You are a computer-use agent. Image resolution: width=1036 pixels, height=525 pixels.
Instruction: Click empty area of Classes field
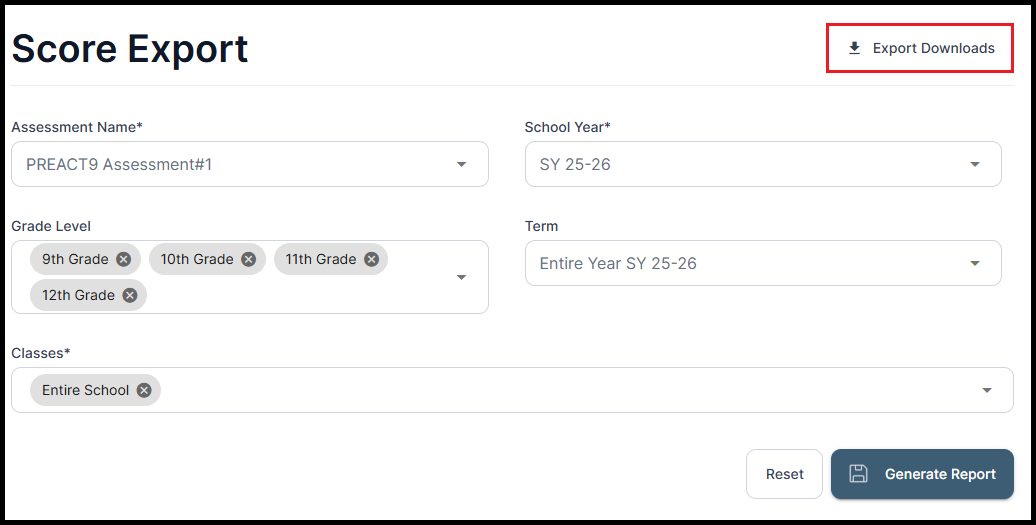pos(560,390)
